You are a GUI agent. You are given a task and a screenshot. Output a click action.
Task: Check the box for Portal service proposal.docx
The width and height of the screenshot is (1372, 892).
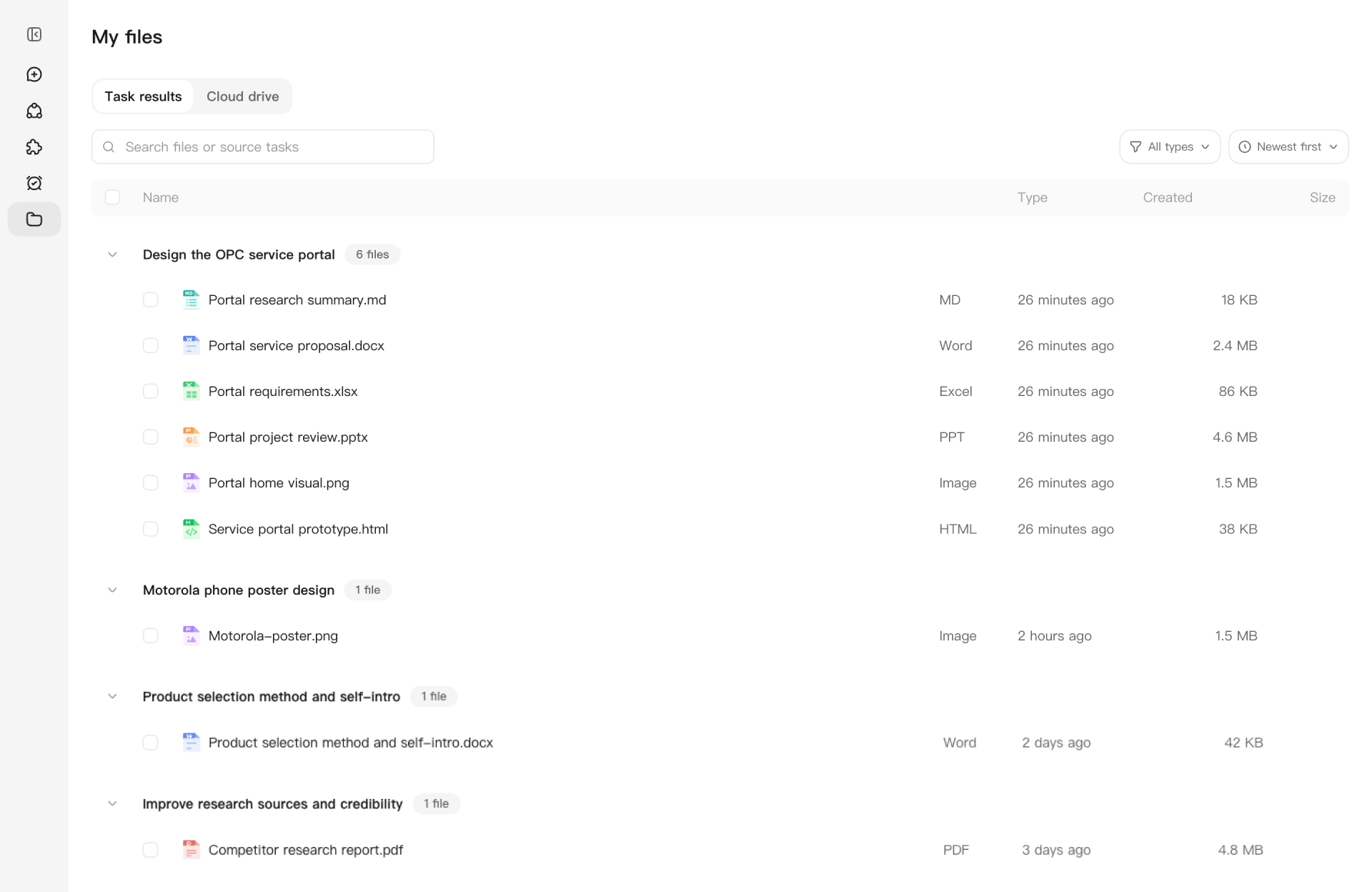point(150,345)
